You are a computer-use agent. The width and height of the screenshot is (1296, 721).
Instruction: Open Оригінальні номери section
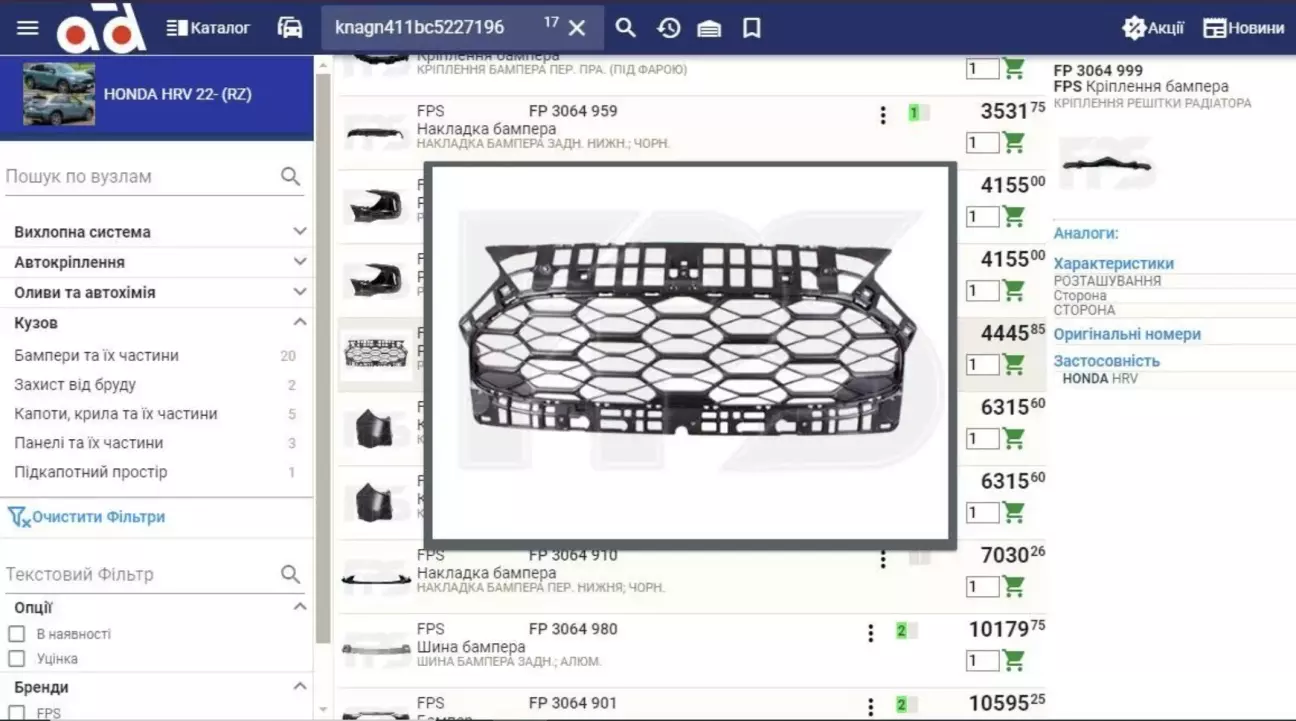pyautogui.click(x=1127, y=334)
